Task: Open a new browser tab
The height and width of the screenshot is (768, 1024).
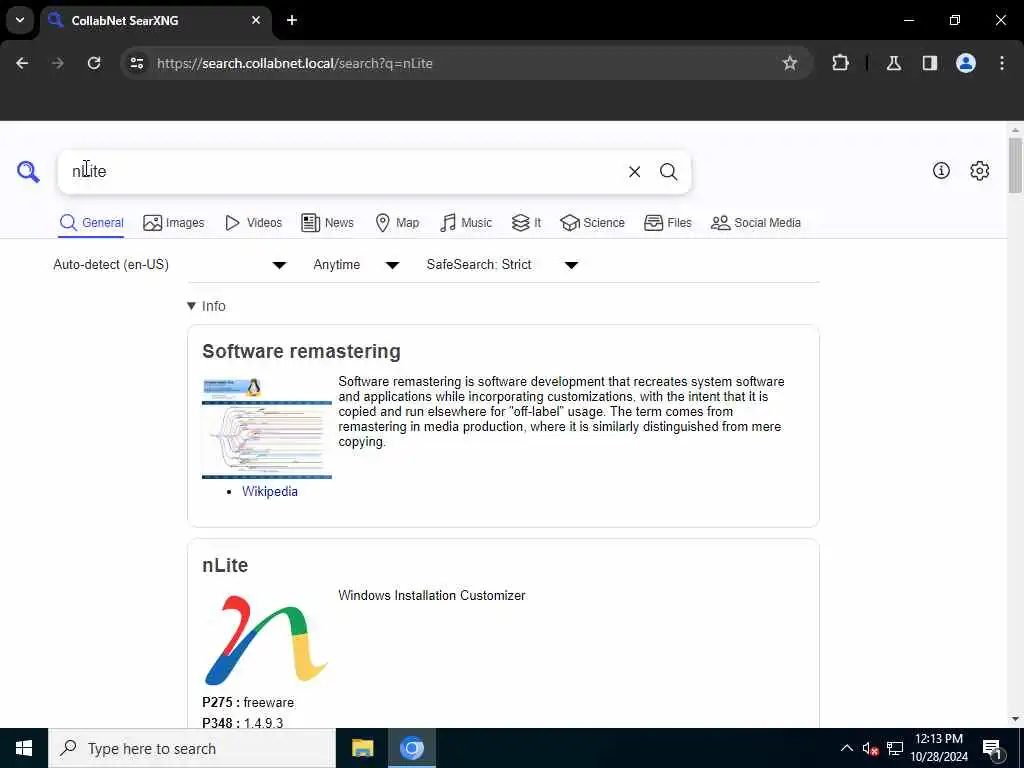Action: pos(292,20)
